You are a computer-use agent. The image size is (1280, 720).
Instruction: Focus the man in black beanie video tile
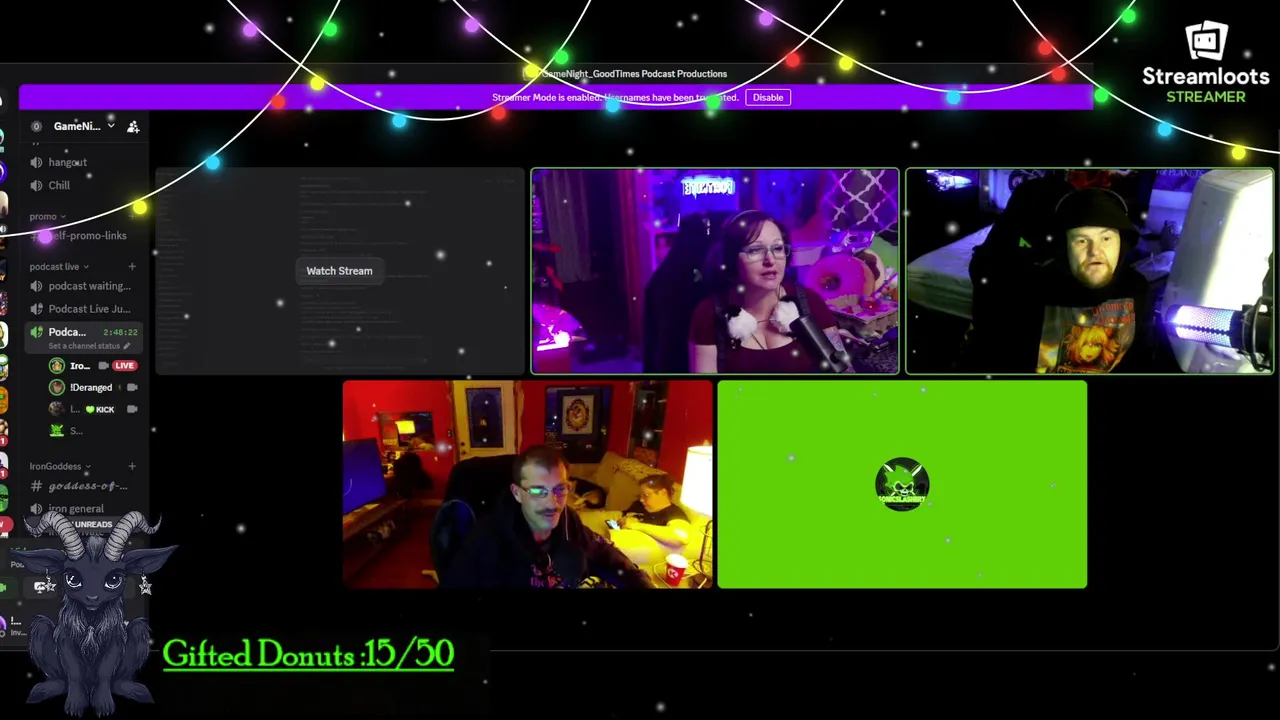(1090, 271)
